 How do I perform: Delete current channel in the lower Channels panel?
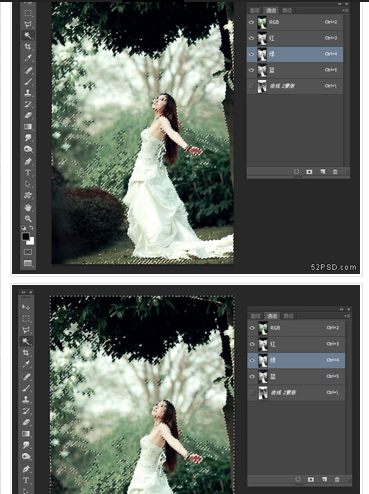click(x=337, y=479)
